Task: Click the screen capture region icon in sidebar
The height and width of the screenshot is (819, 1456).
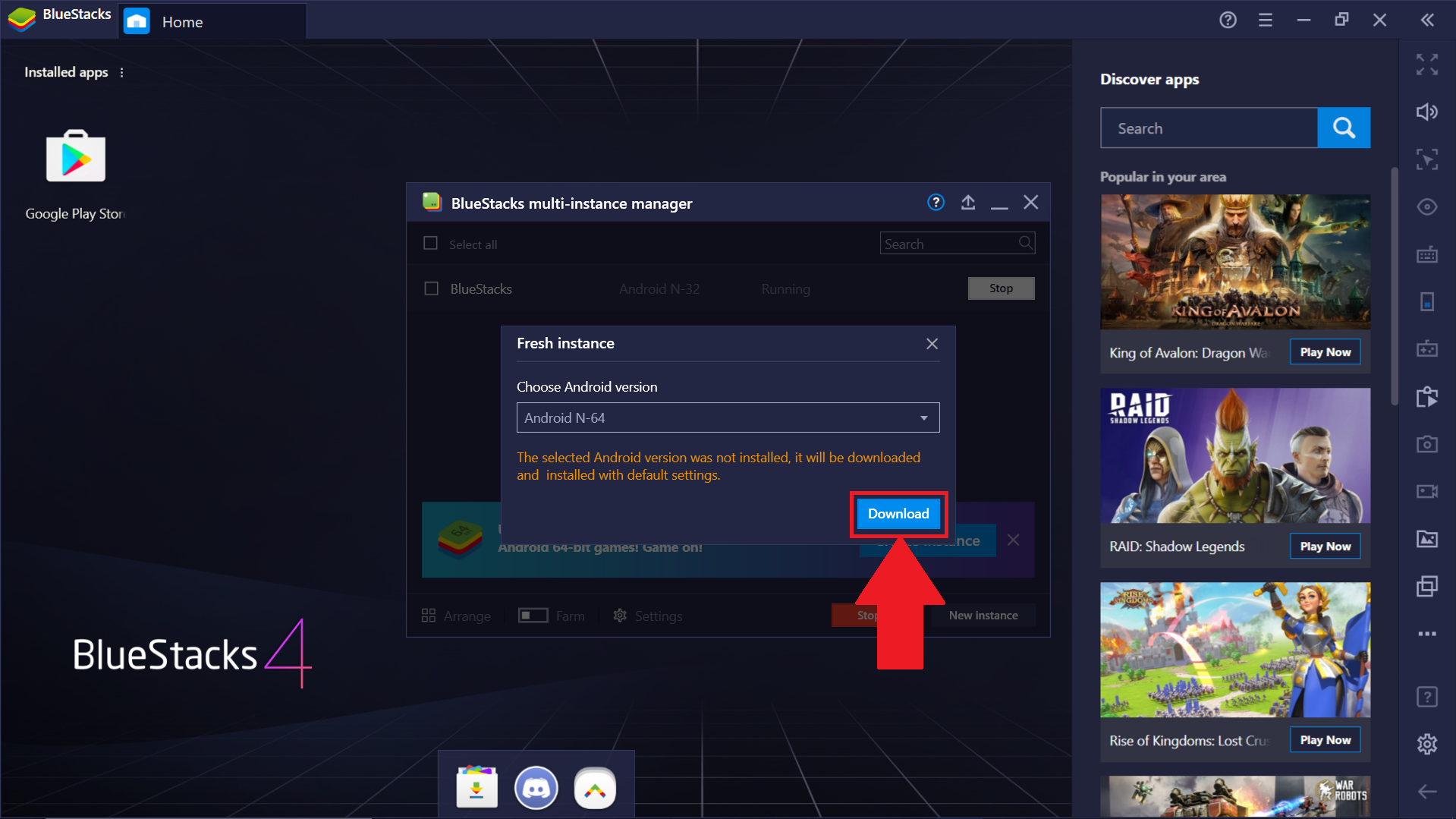Action: pyautogui.click(x=1427, y=159)
